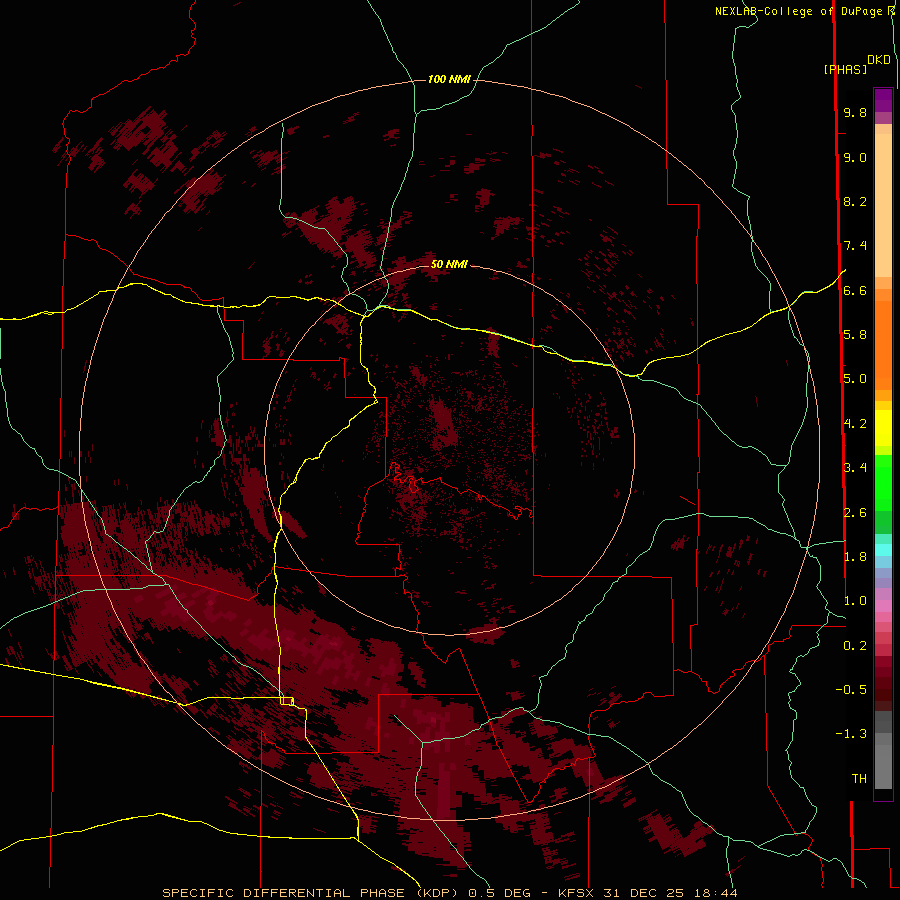Click the (KDP) text in the caption

[x=439, y=893]
